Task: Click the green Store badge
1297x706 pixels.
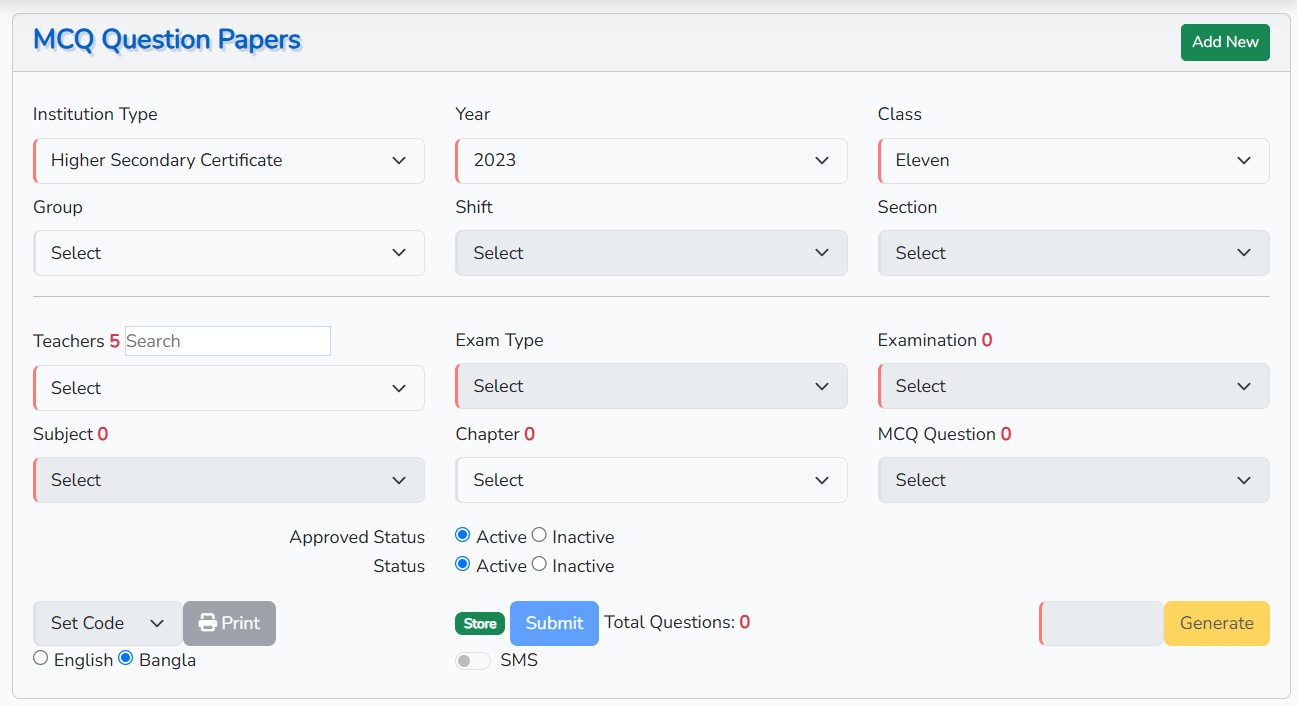Action: click(x=480, y=623)
